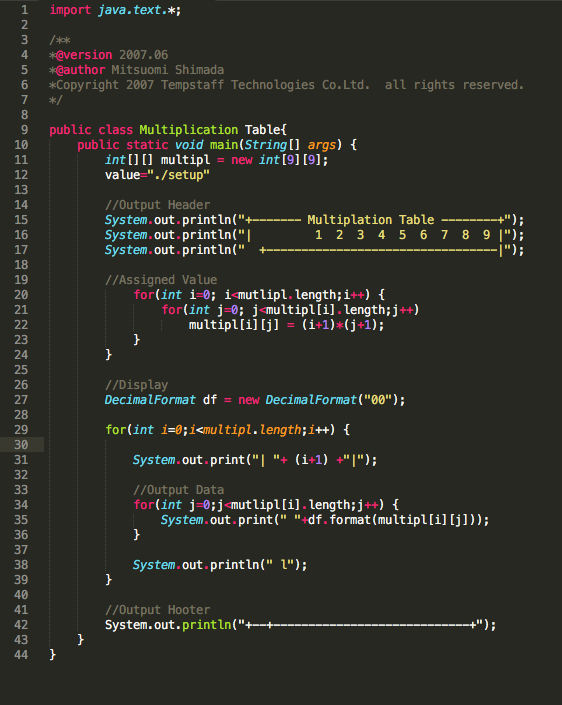Click '@version' in the doc comment
The height and width of the screenshot is (705, 562).
click(84, 55)
